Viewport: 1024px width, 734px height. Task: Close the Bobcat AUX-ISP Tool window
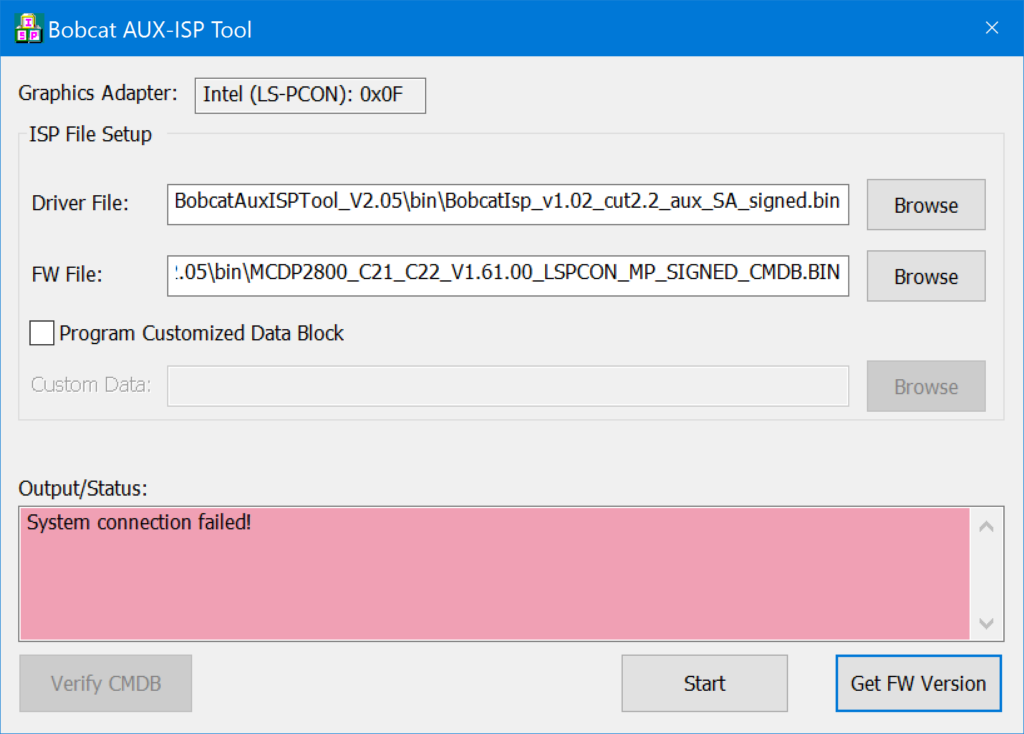click(991, 28)
